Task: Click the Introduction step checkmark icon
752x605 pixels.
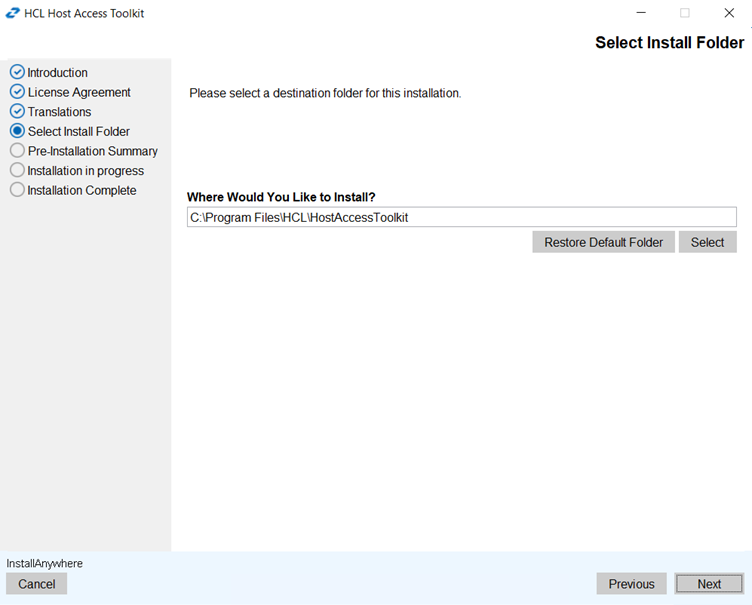Action: 17,72
